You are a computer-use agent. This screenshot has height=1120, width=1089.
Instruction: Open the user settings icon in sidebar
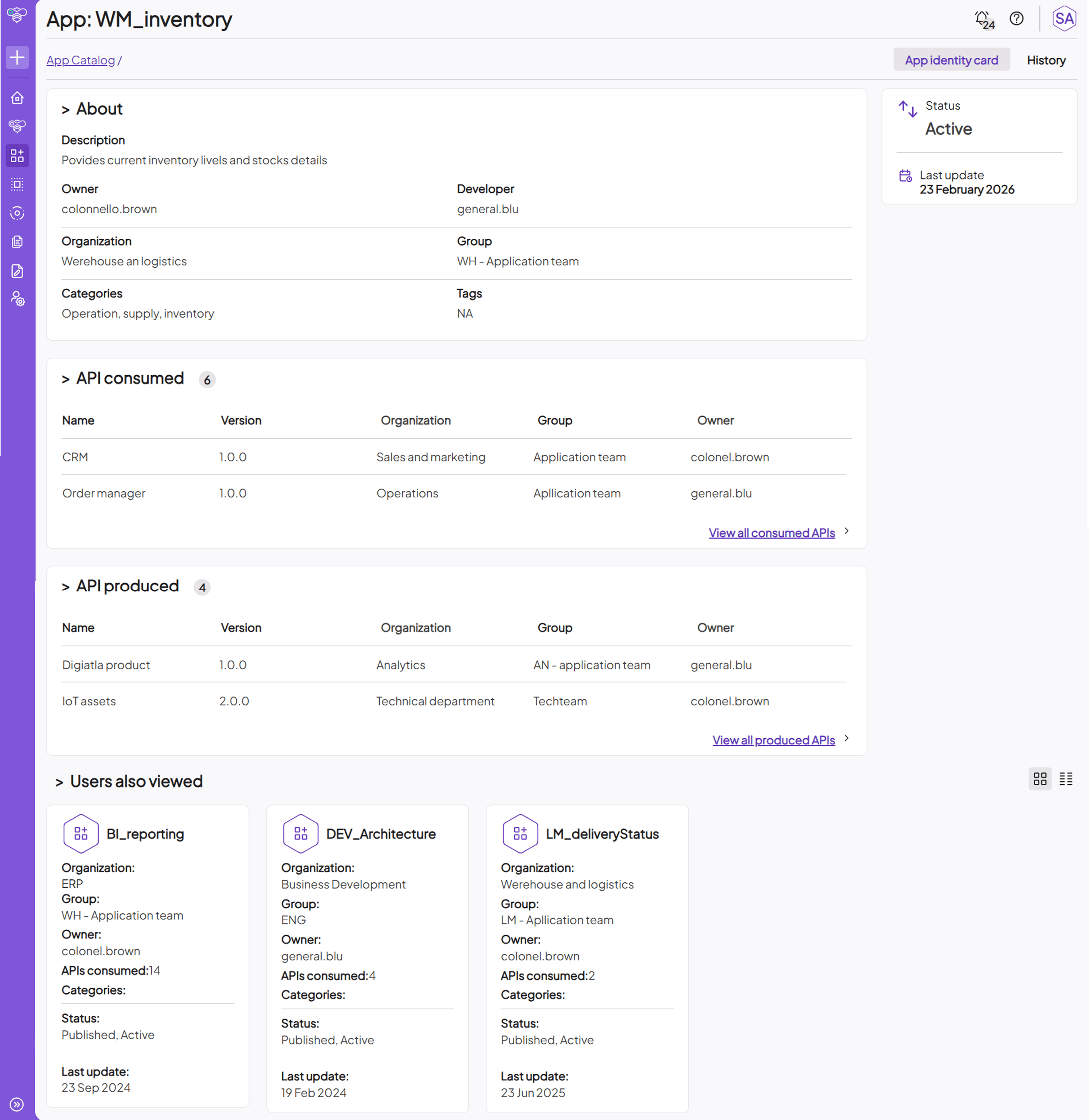tap(17, 300)
